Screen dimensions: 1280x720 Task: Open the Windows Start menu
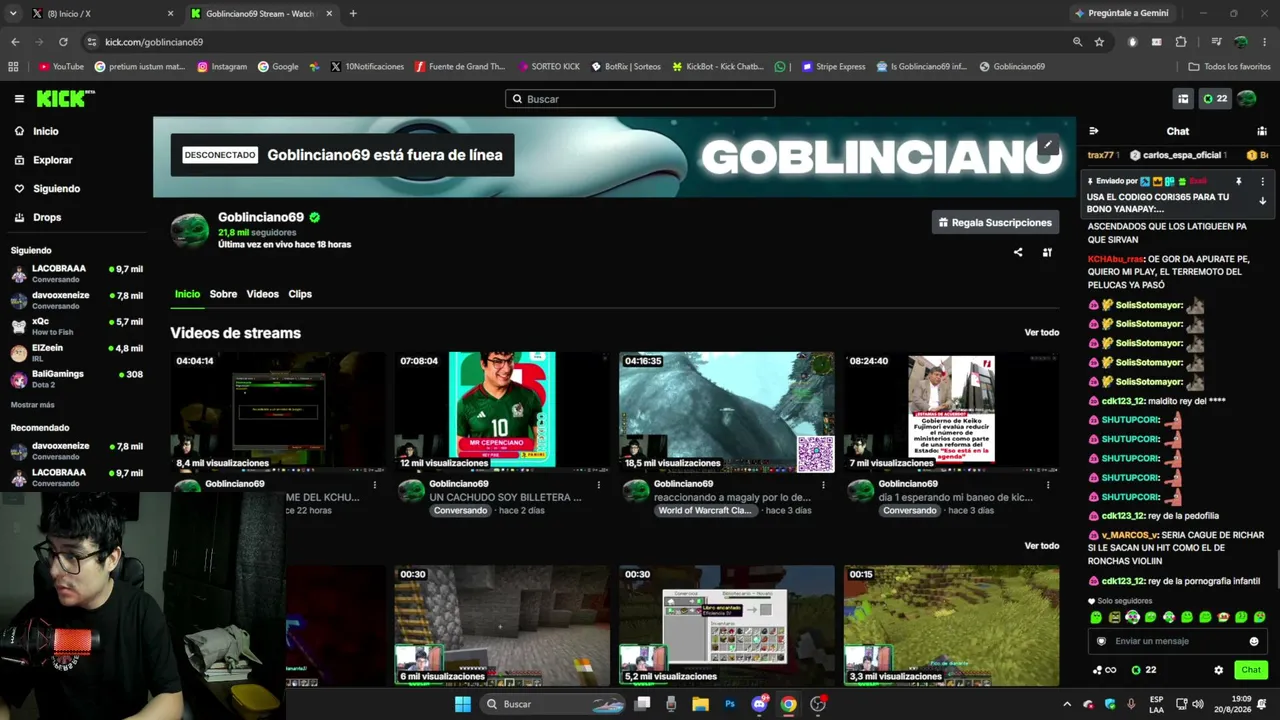(462, 704)
